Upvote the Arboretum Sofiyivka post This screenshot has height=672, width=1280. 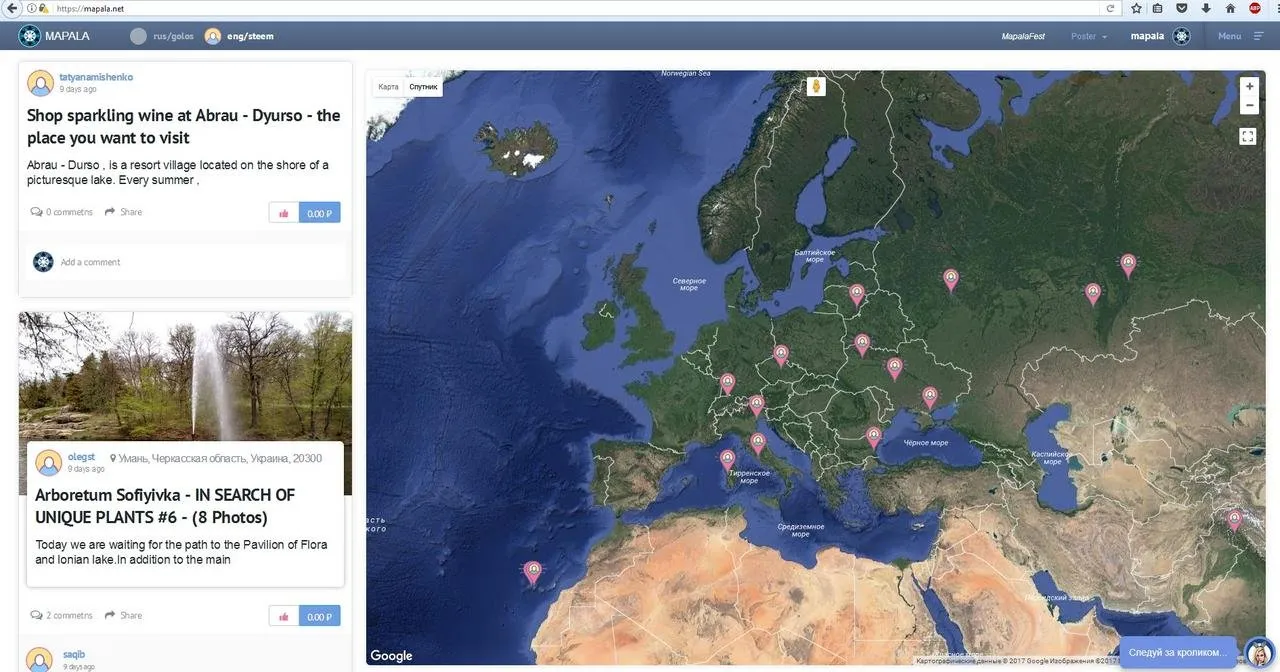[284, 616]
